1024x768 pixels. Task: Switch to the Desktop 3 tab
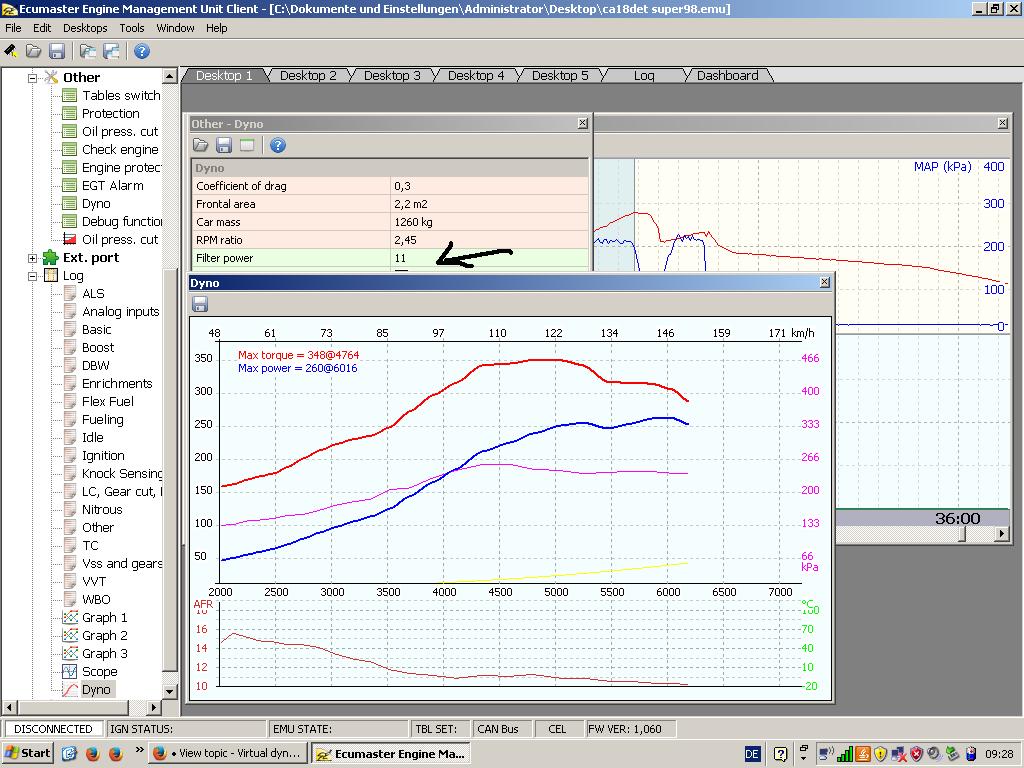click(392, 75)
